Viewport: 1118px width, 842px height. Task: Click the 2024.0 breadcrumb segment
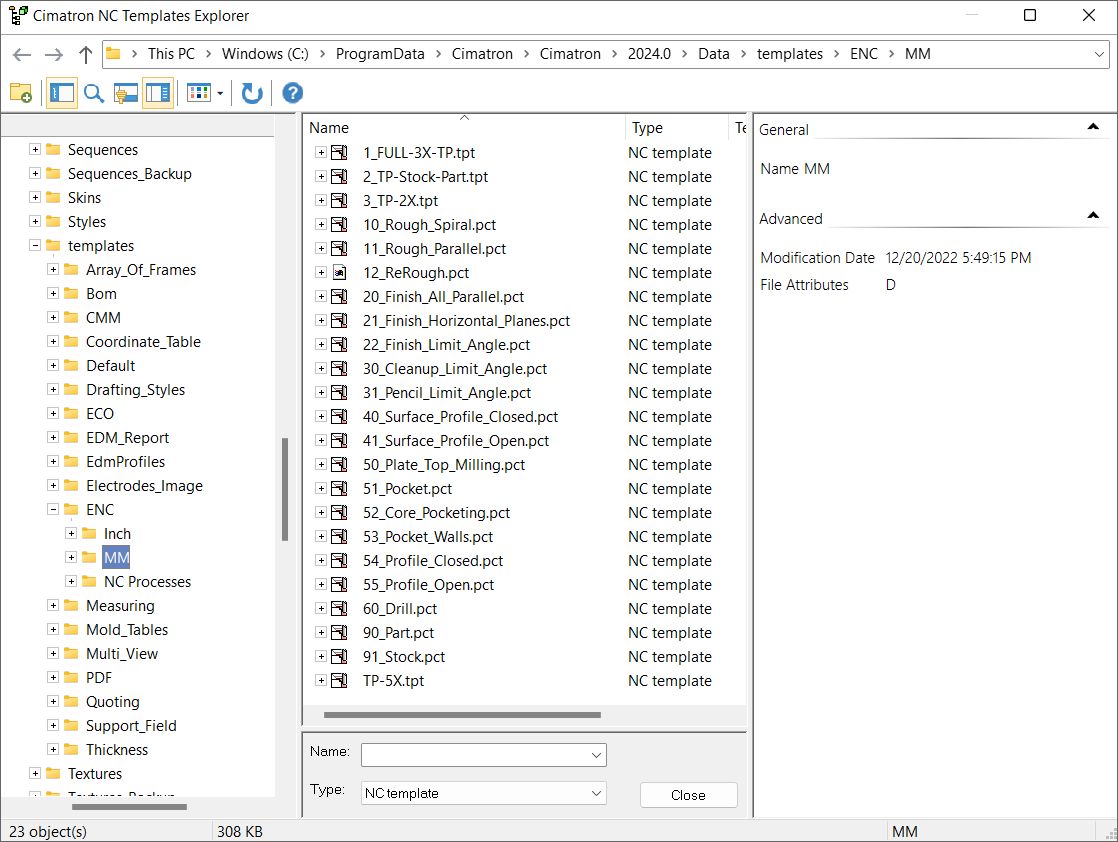tap(649, 54)
